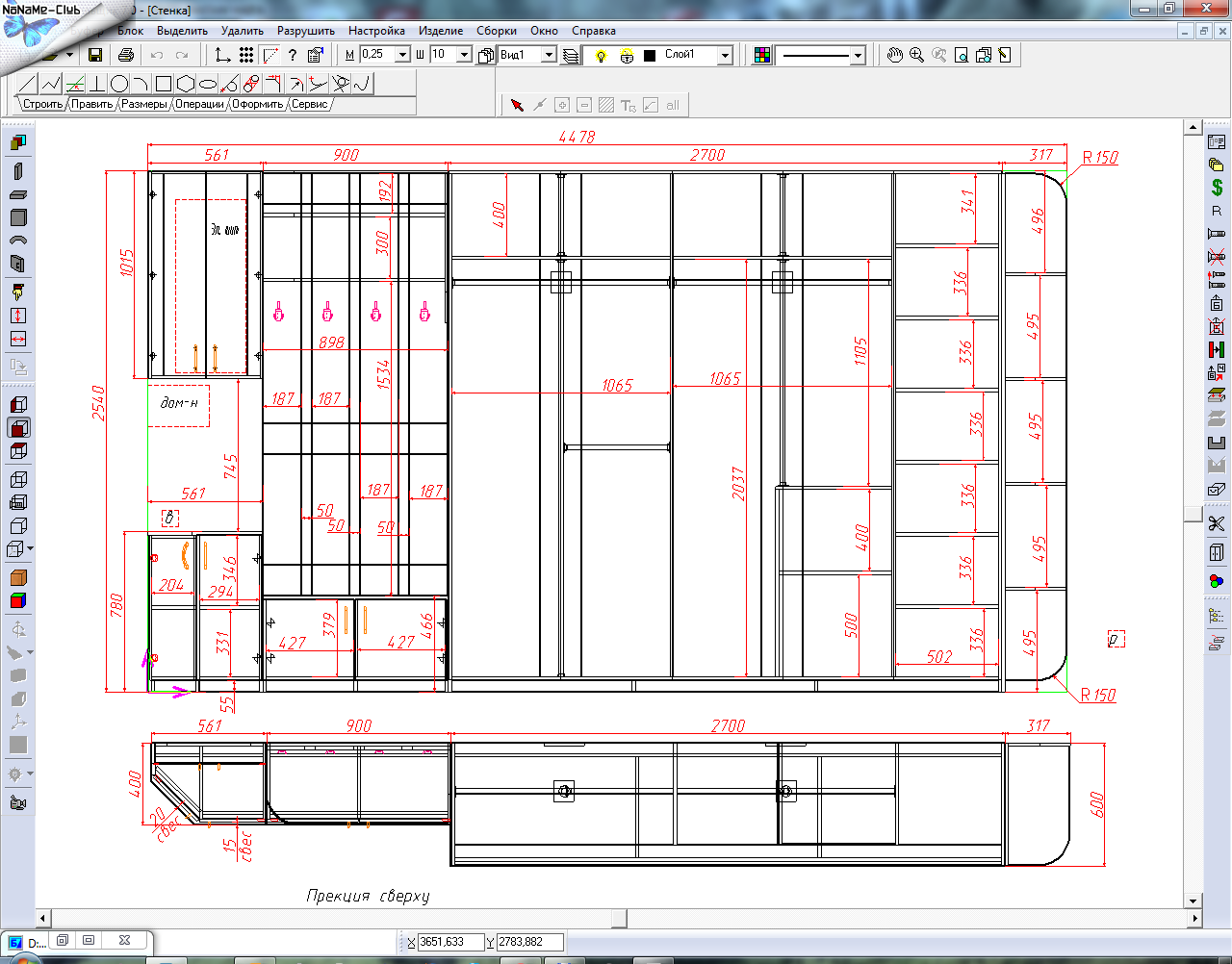Image resolution: width=1232 pixels, height=964 pixels.
Task: Open the line style dropdown
Action: pyautogui.click(x=858, y=55)
